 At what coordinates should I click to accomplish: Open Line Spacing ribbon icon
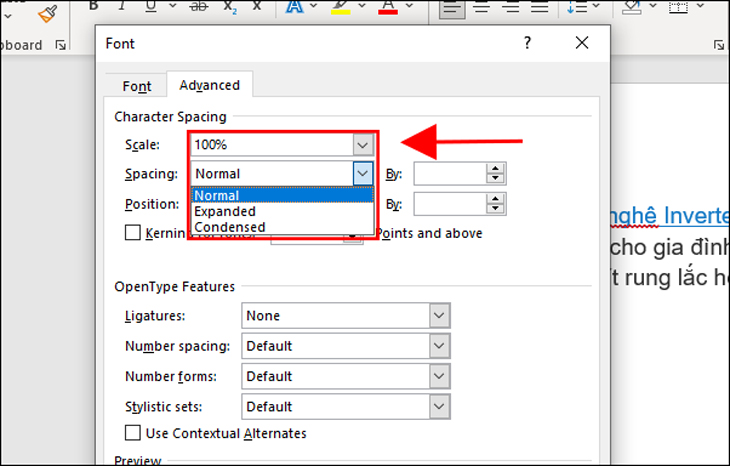577,7
